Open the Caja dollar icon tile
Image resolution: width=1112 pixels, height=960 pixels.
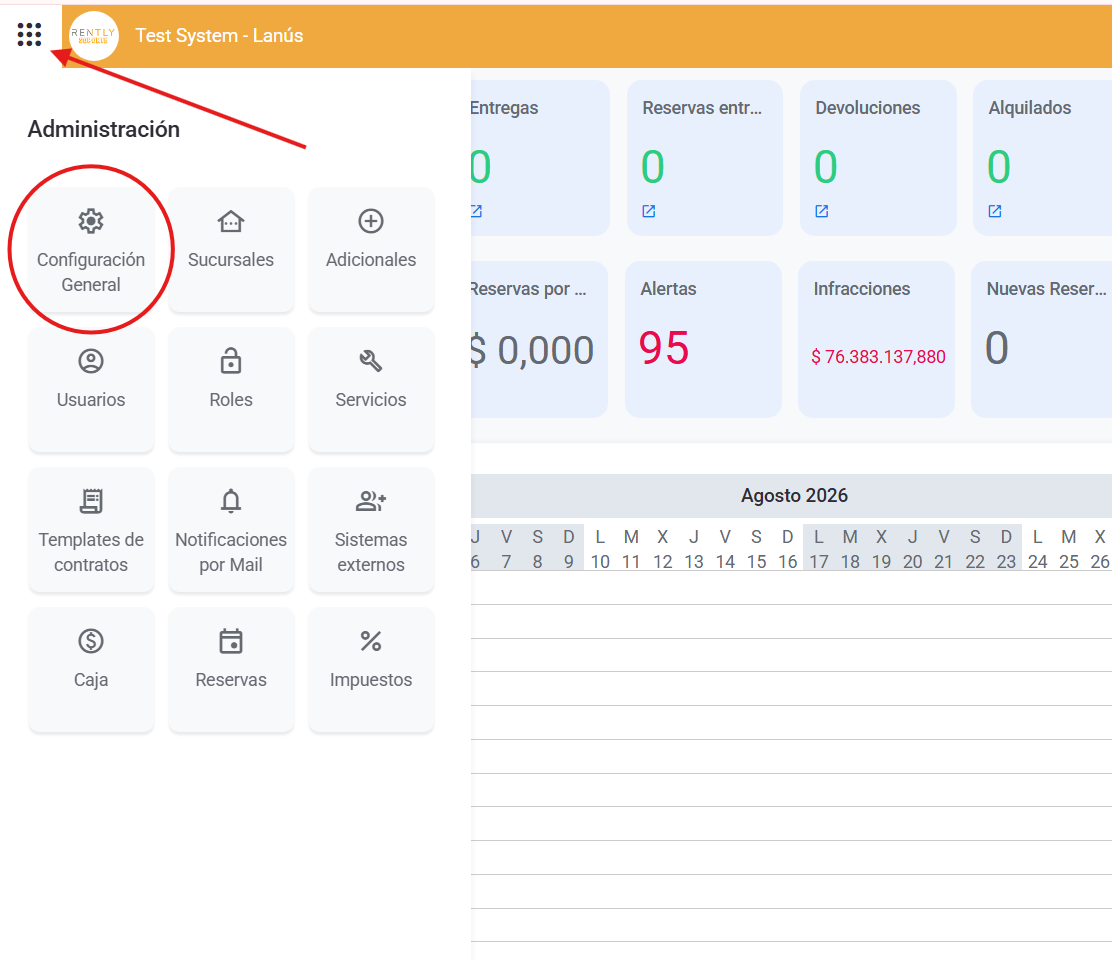pyautogui.click(x=91, y=669)
